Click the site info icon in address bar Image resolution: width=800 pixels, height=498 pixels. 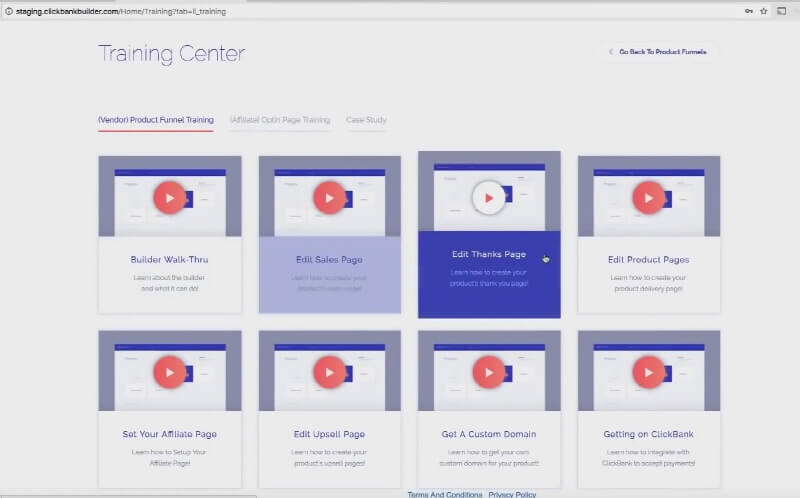click(9, 11)
